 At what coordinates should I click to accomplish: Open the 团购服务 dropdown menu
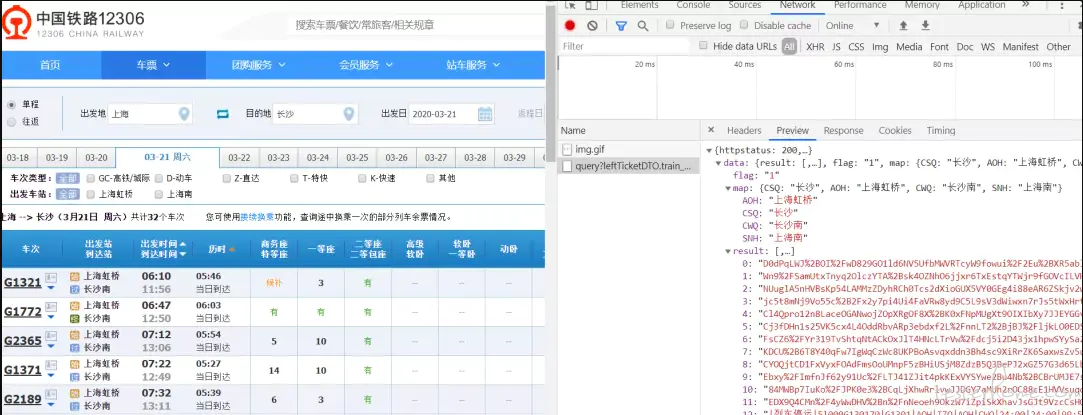258,65
